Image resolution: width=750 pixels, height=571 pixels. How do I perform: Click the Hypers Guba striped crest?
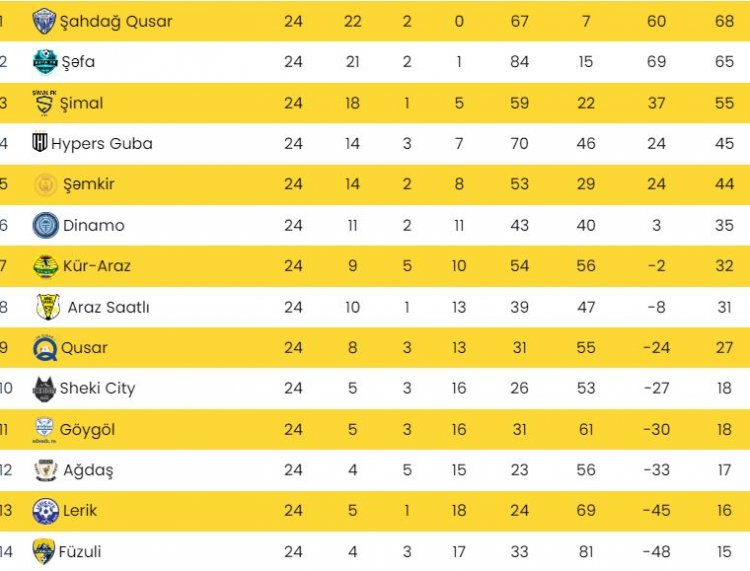click(40, 143)
